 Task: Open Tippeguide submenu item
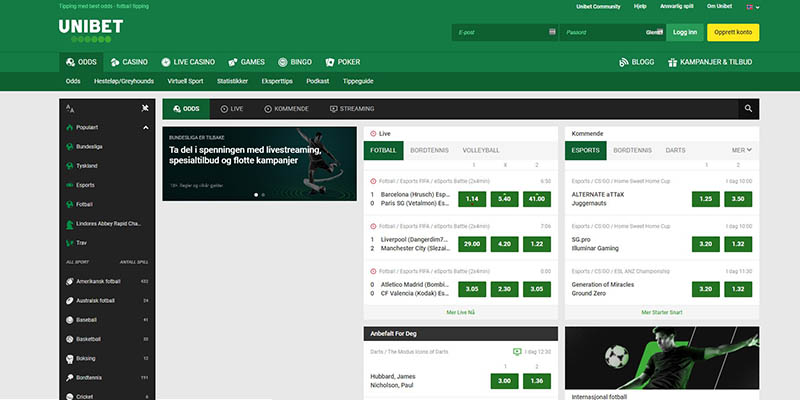358,81
